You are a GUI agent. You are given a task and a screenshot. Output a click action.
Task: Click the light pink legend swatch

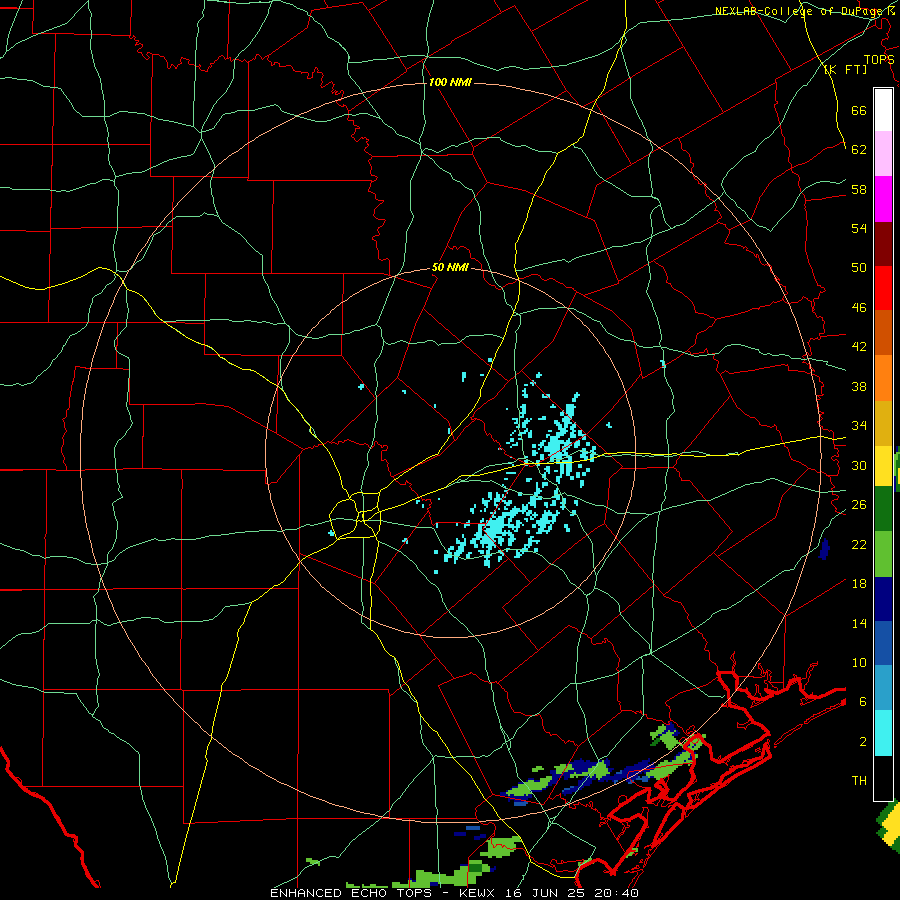tap(883, 154)
